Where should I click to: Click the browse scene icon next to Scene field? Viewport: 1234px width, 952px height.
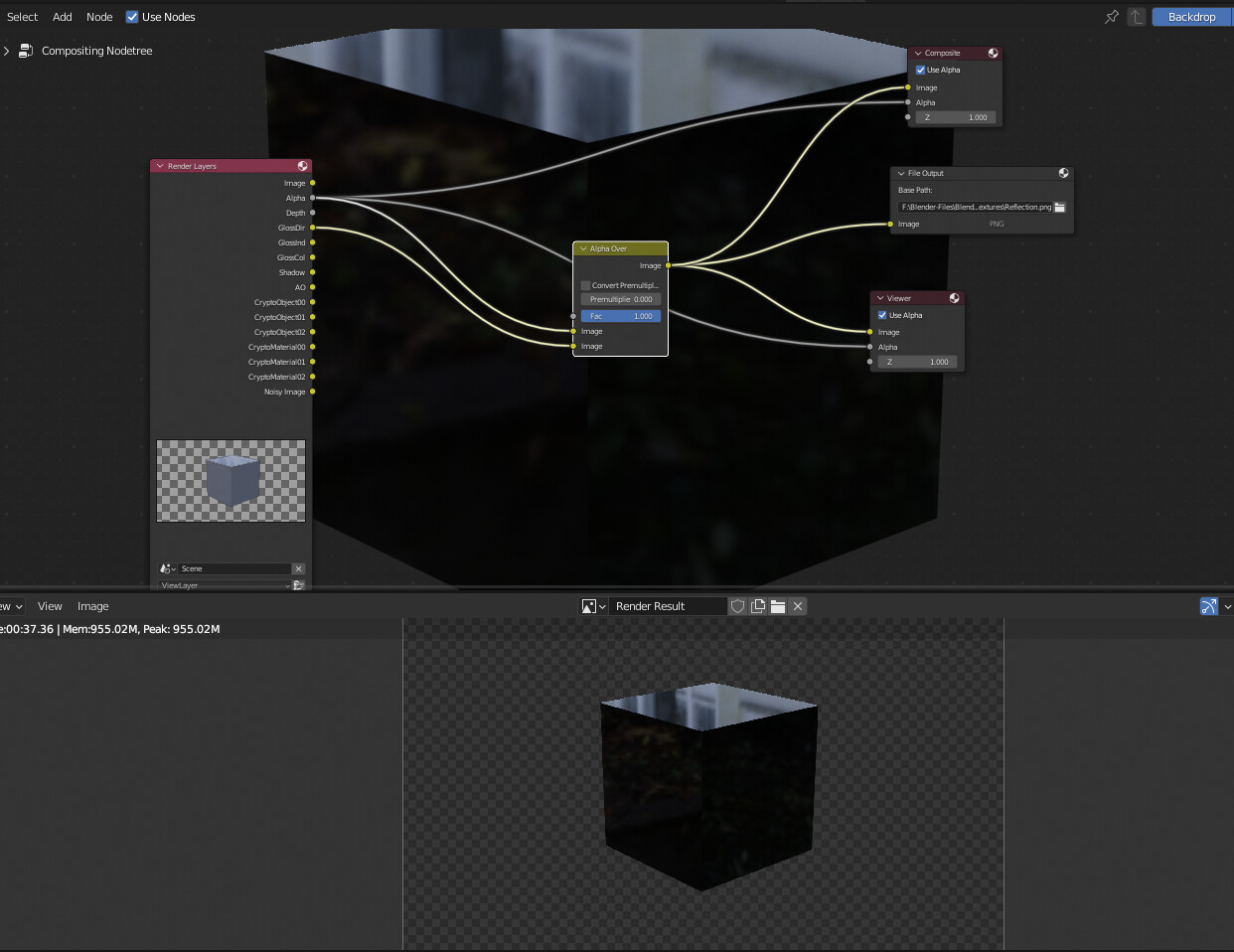click(167, 567)
